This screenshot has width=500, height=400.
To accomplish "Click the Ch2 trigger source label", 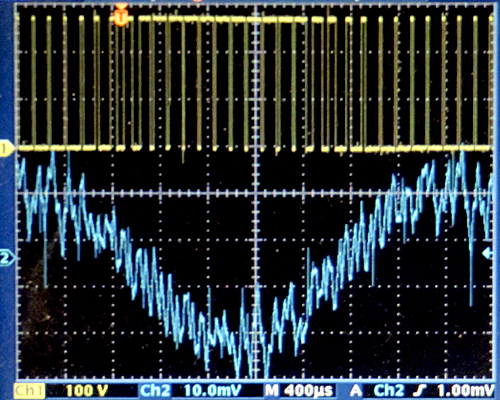I will [x=389, y=390].
